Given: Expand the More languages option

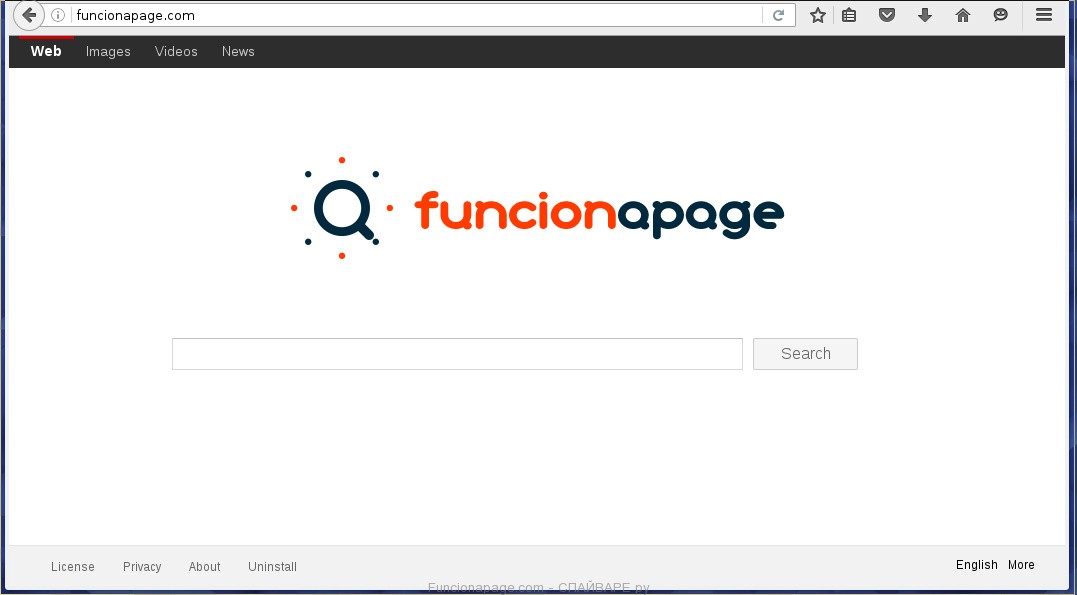Looking at the screenshot, I should tap(1021, 565).
